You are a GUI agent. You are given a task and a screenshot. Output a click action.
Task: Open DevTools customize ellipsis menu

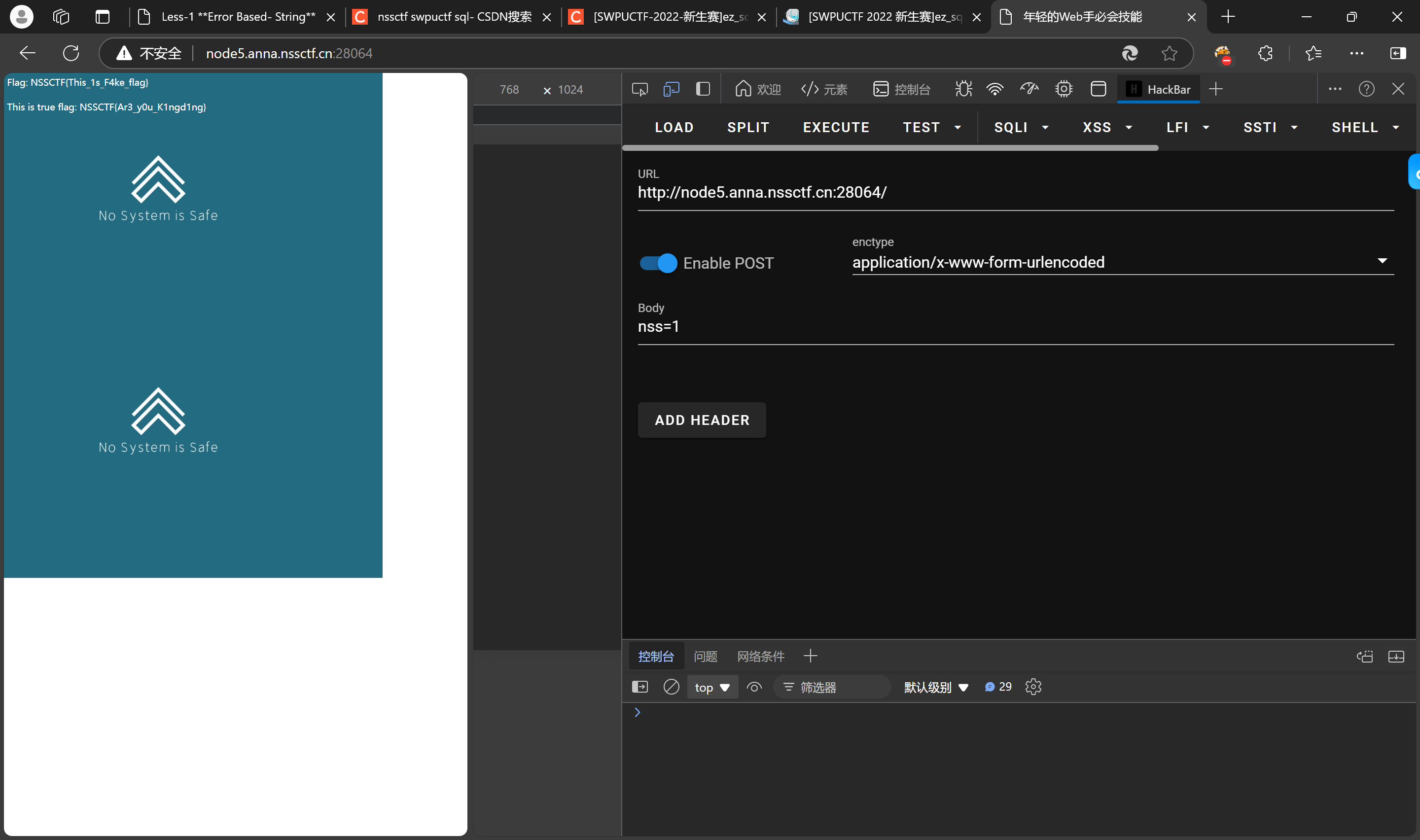[x=1335, y=89]
